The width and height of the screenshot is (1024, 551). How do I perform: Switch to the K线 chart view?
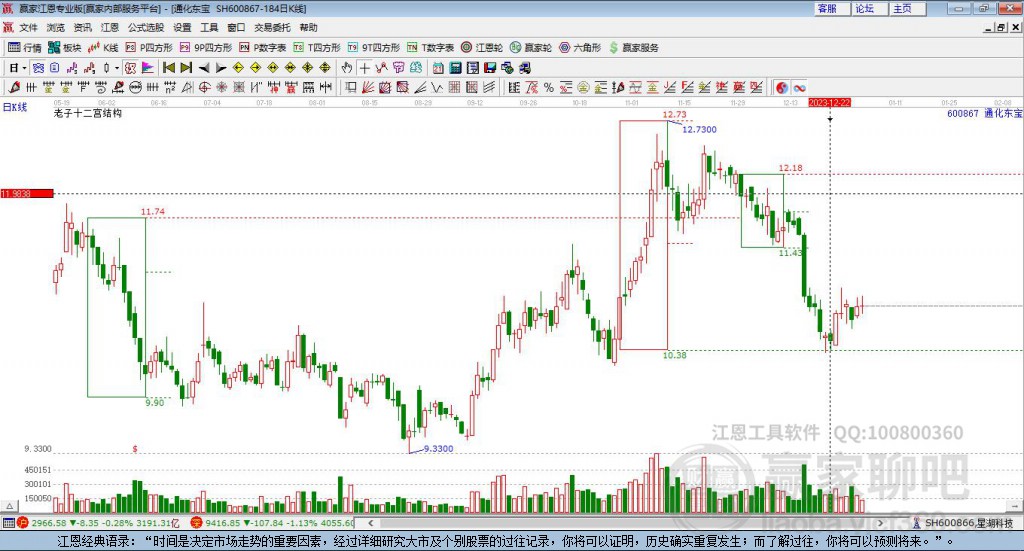click(103, 48)
